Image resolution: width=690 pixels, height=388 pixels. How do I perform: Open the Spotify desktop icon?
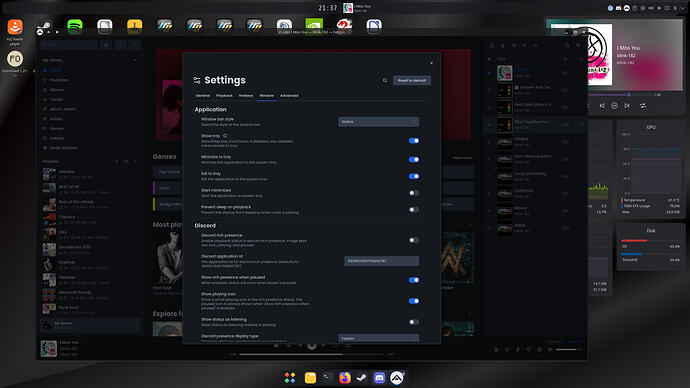click(75, 26)
